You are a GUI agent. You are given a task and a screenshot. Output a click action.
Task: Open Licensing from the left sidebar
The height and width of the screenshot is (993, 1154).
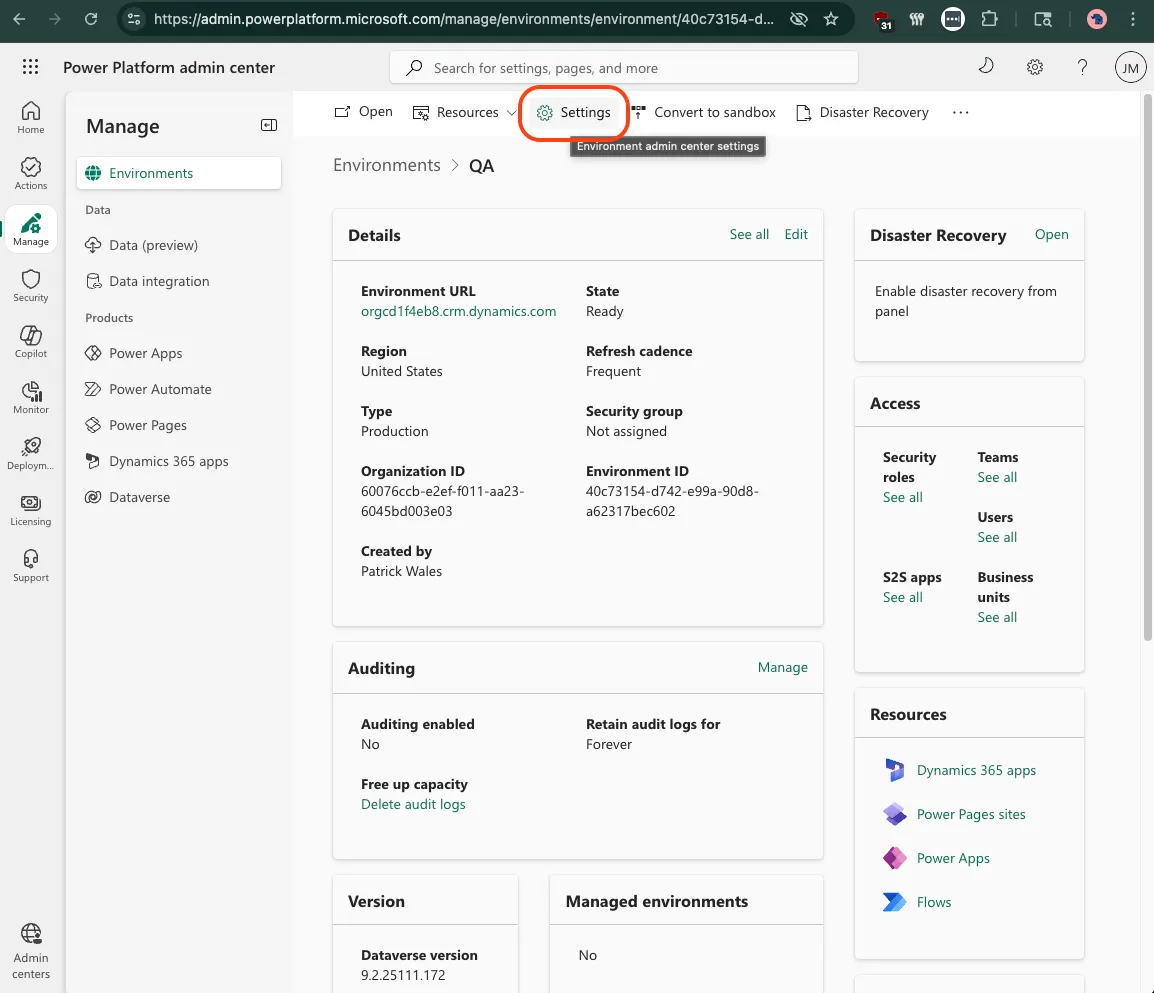30,510
